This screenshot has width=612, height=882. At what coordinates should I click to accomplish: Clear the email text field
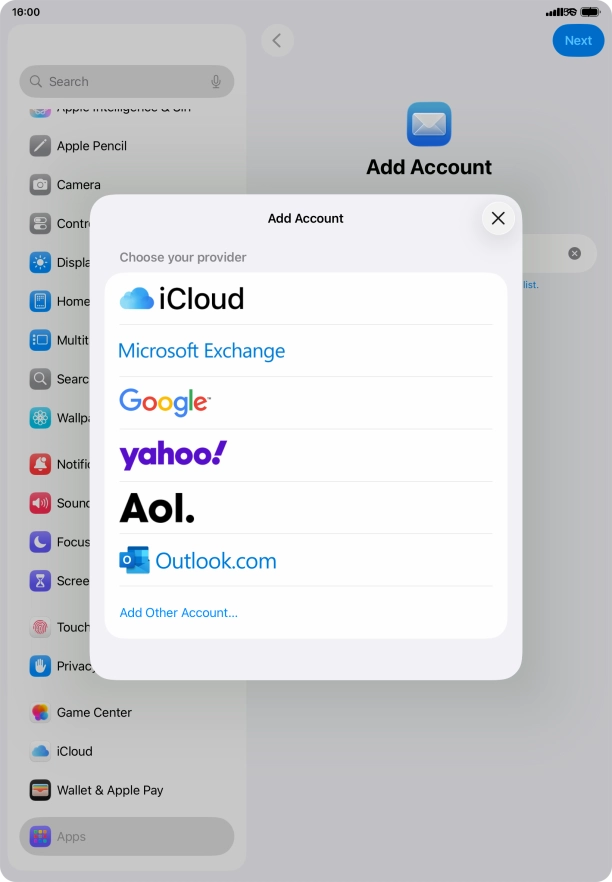[574, 253]
